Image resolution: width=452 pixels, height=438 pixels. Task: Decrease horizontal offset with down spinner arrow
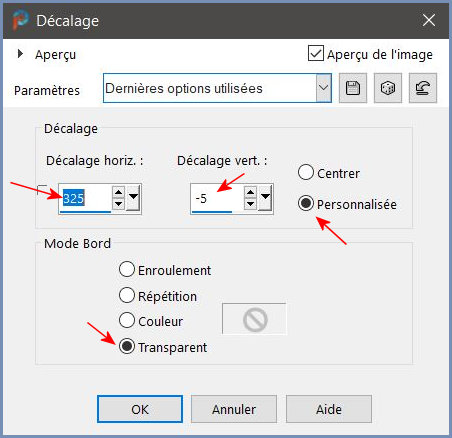click(x=119, y=204)
